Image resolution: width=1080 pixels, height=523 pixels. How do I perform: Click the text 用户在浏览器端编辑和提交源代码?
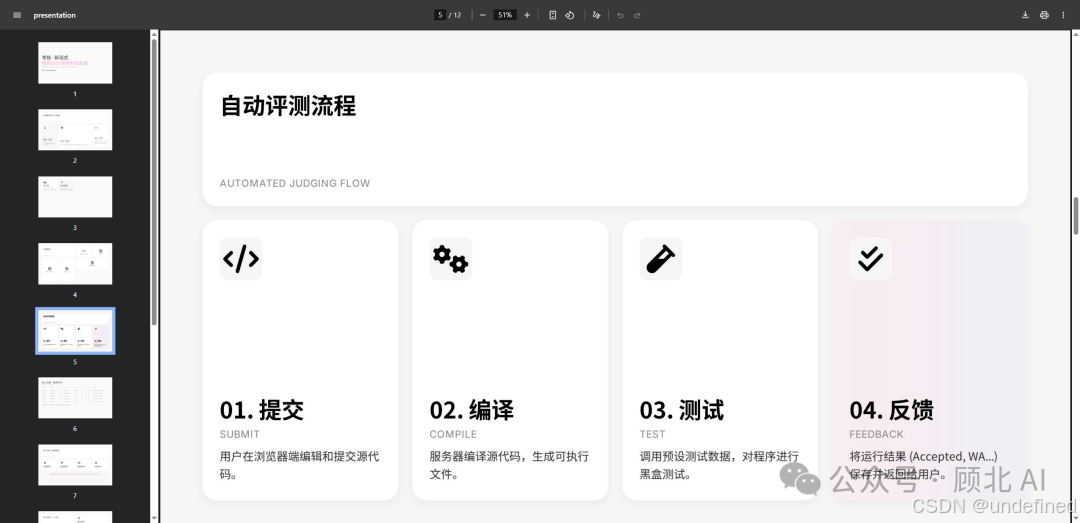pos(300,465)
